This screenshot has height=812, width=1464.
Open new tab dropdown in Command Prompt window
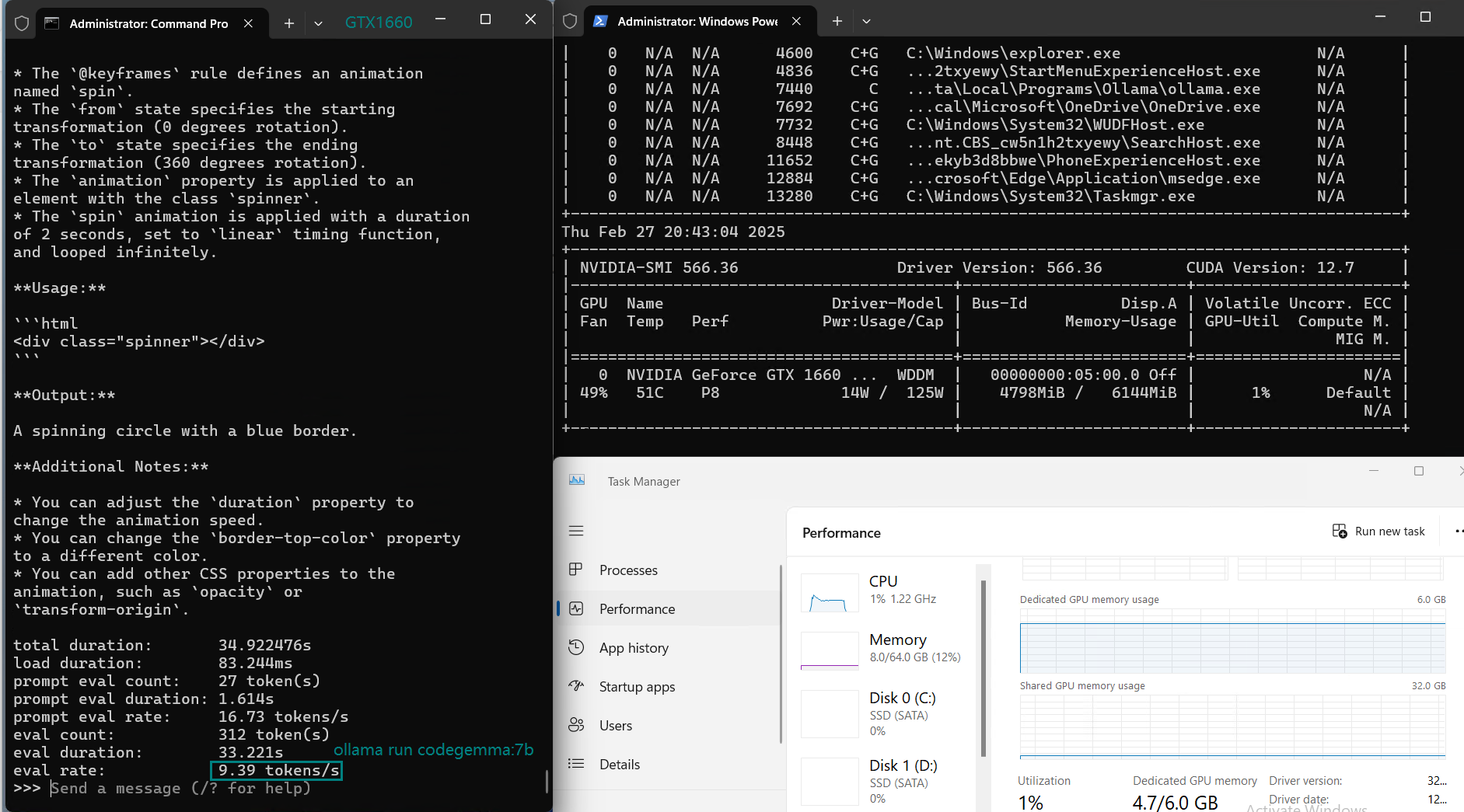click(x=318, y=23)
